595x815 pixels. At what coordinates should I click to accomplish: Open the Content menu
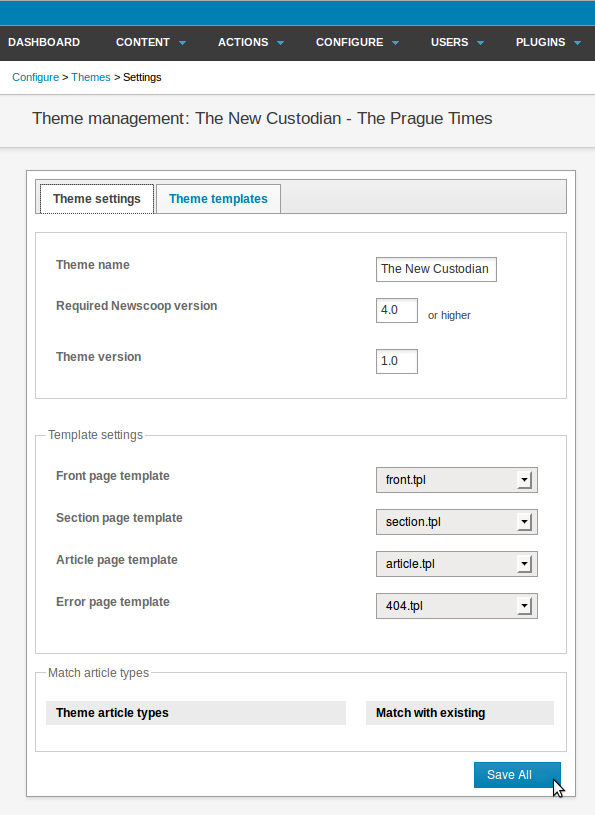point(151,43)
